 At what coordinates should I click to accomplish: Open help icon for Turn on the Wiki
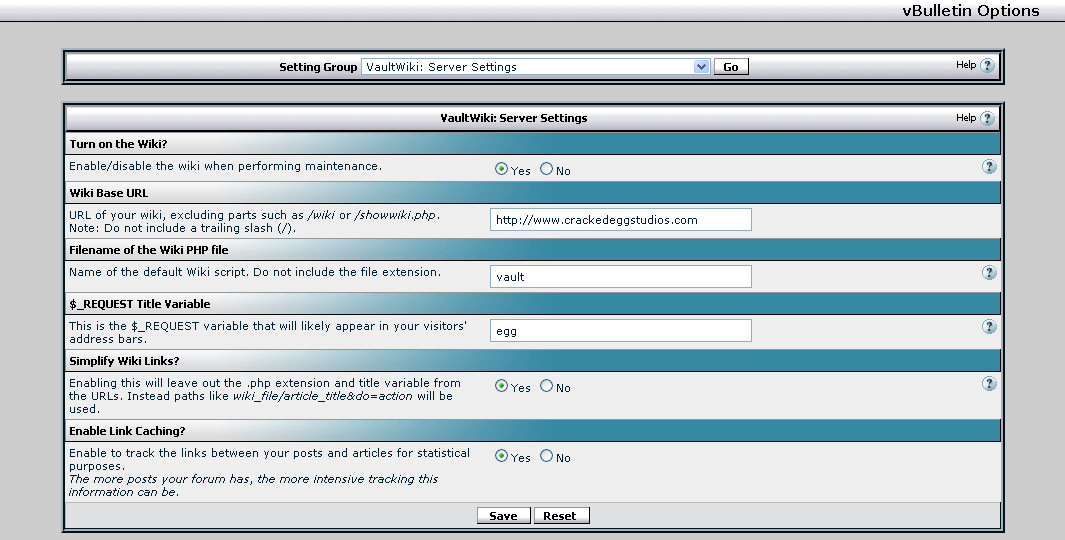click(x=989, y=167)
